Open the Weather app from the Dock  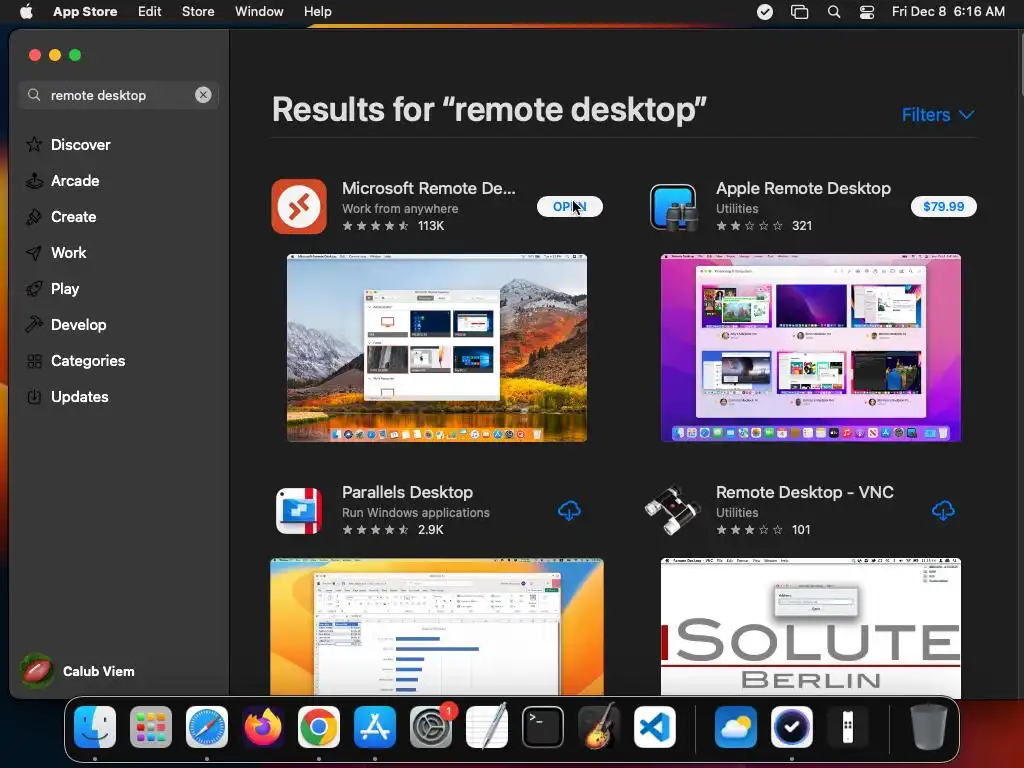click(x=735, y=726)
